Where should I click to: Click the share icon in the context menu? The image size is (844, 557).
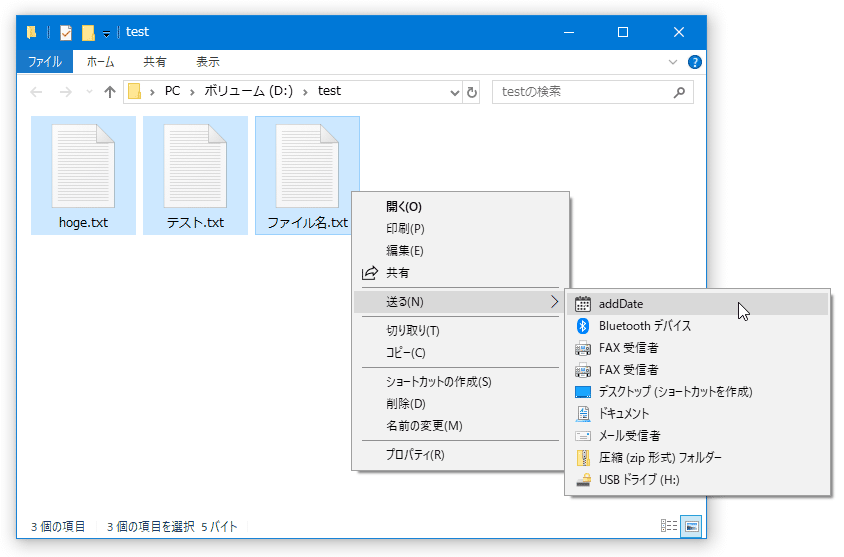tap(369, 273)
